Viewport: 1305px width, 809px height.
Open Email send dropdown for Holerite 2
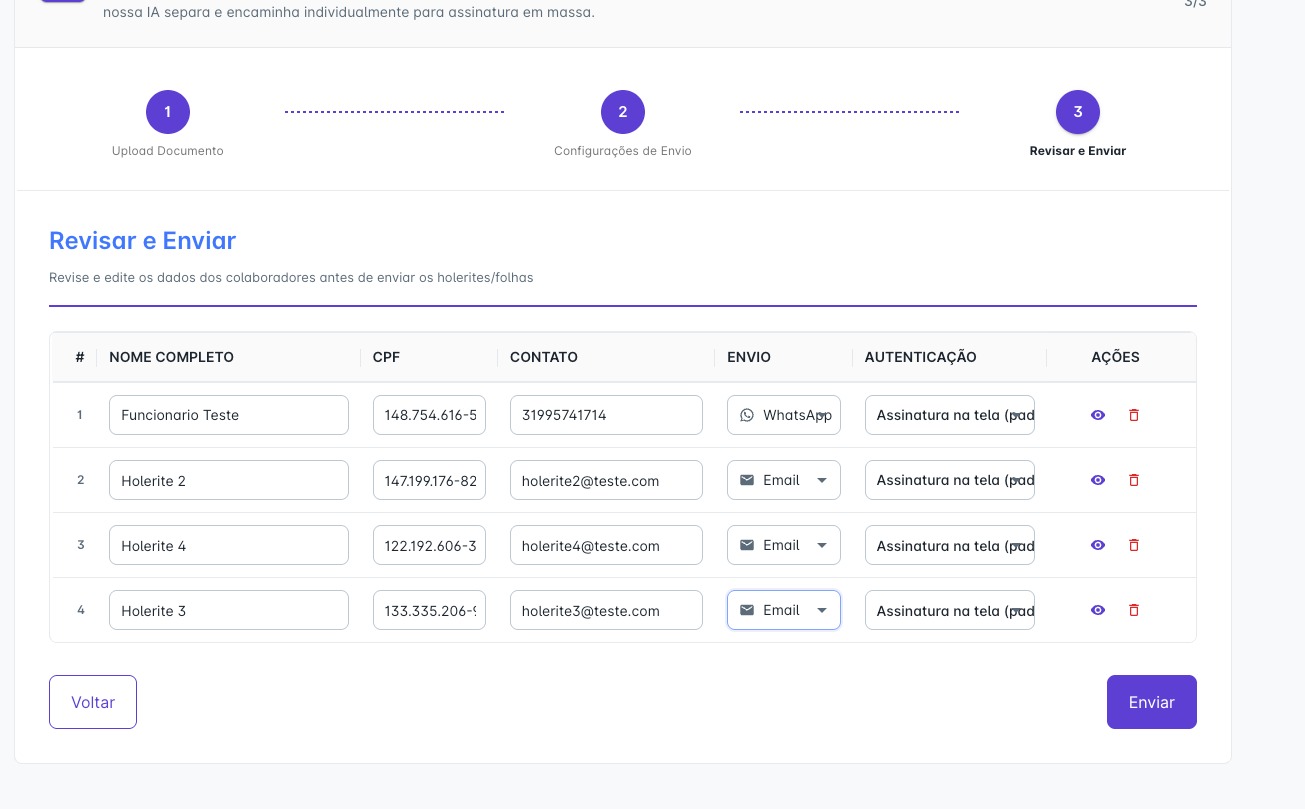(784, 480)
